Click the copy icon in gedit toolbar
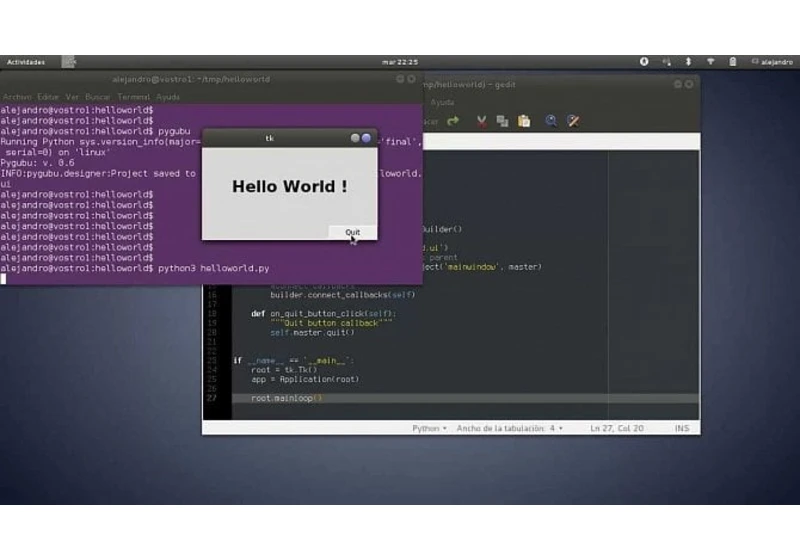The width and height of the screenshot is (800, 560). pos(503,121)
